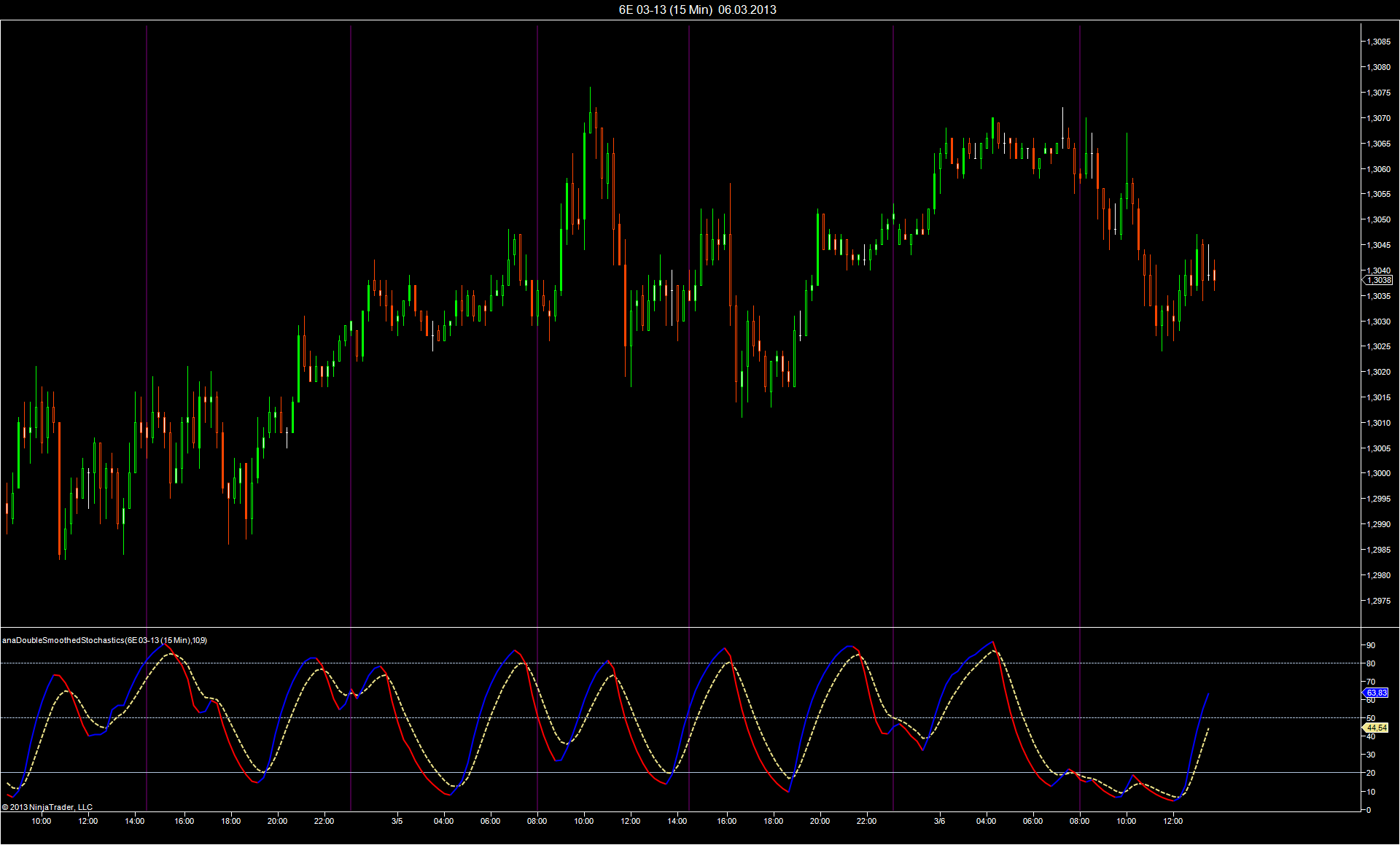Click the 1,3030 price axis label
This screenshot has height=845, width=1400.
pyautogui.click(x=1379, y=322)
